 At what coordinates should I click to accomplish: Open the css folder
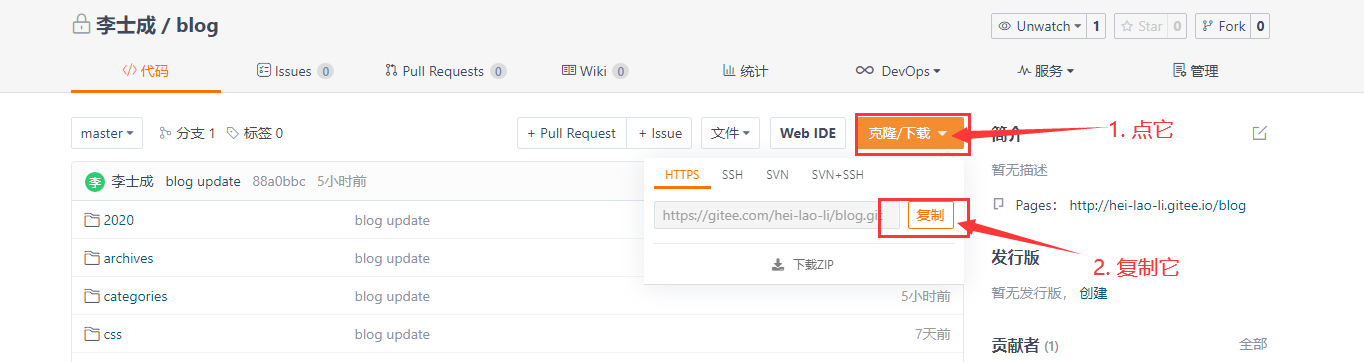tap(113, 334)
